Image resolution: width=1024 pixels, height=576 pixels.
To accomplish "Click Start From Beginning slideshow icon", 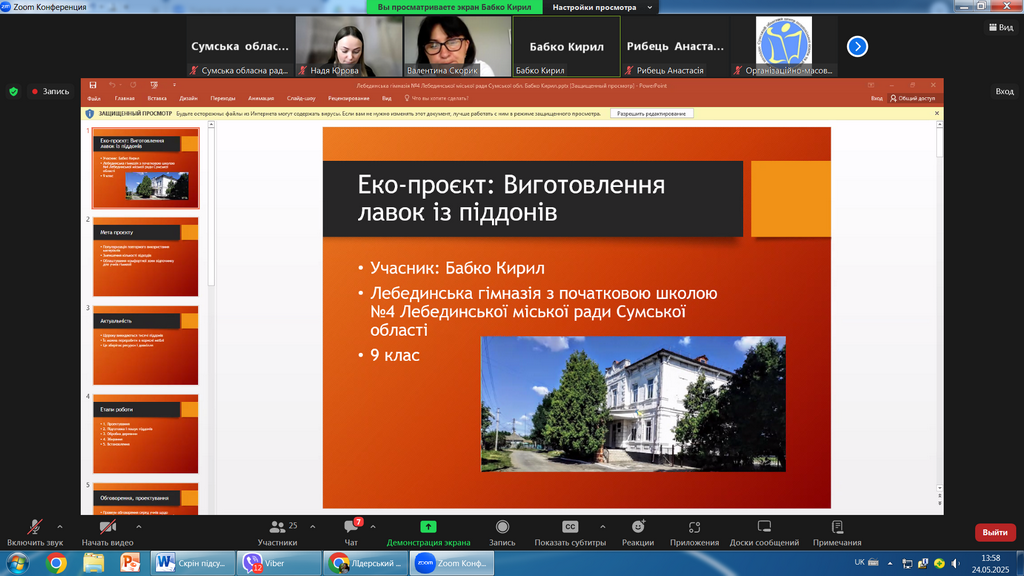I will click(154, 85).
